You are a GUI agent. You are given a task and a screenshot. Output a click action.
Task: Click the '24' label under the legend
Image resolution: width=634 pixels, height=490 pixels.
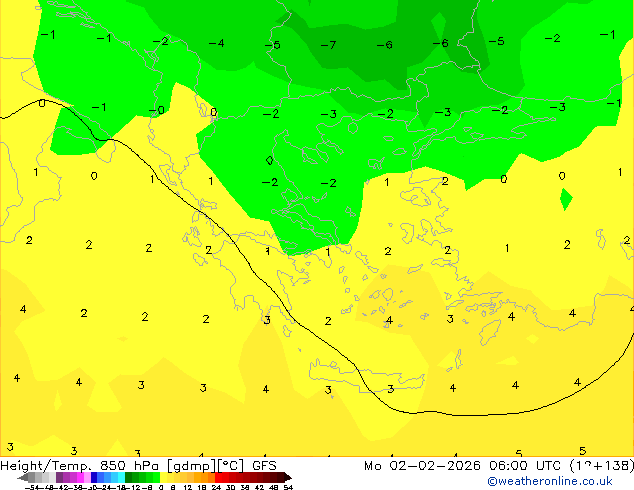coord(216,487)
